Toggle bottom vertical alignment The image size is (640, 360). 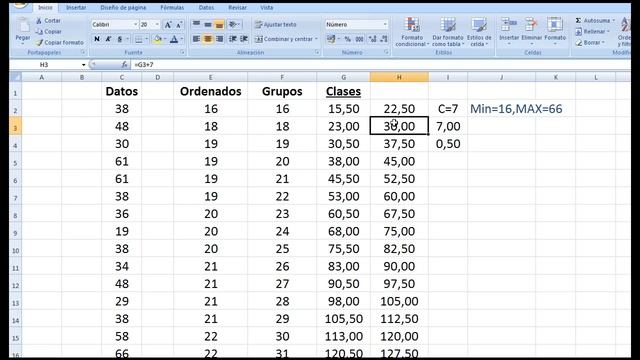(219, 24)
